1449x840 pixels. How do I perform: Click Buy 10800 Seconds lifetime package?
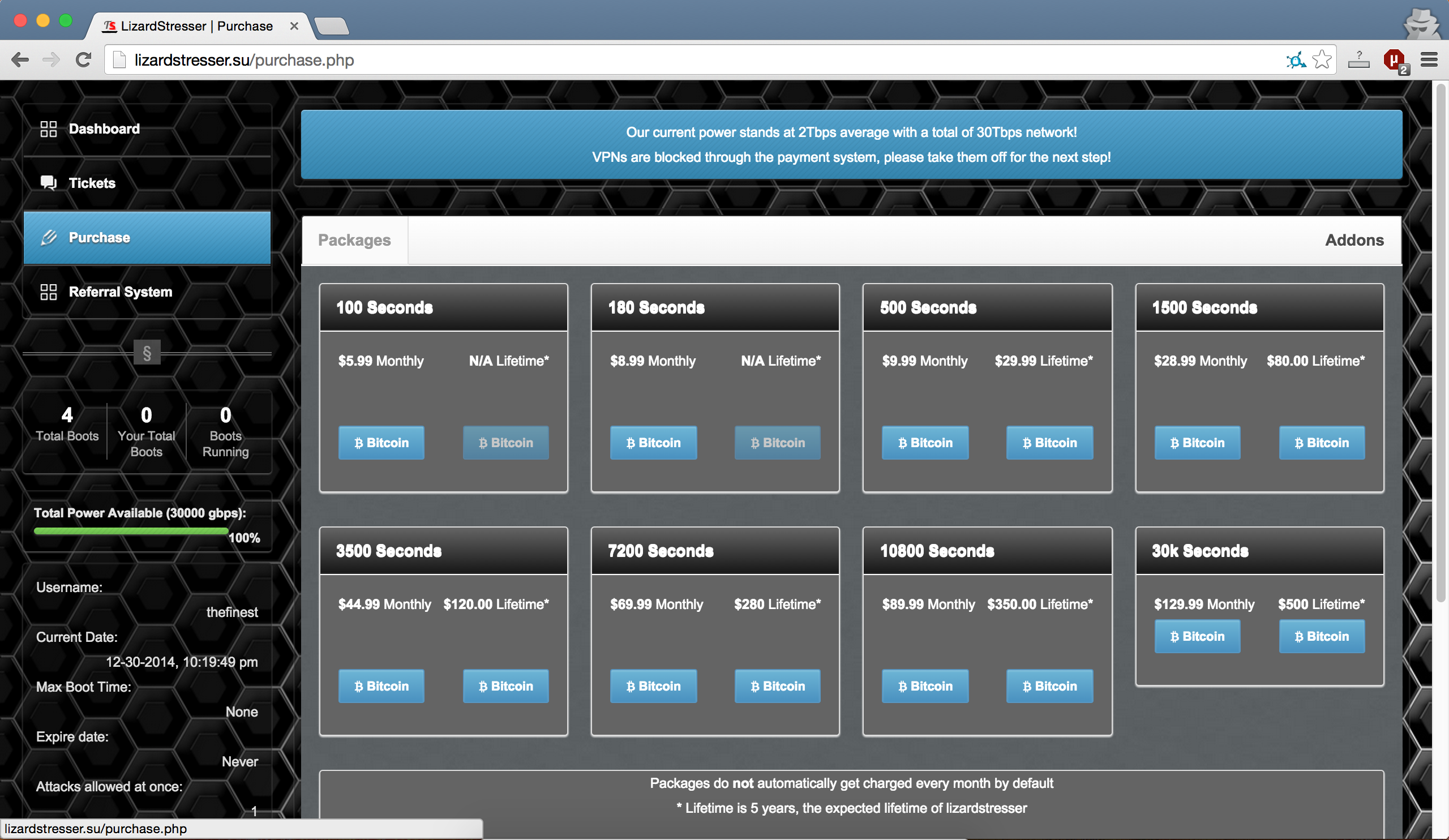1049,685
